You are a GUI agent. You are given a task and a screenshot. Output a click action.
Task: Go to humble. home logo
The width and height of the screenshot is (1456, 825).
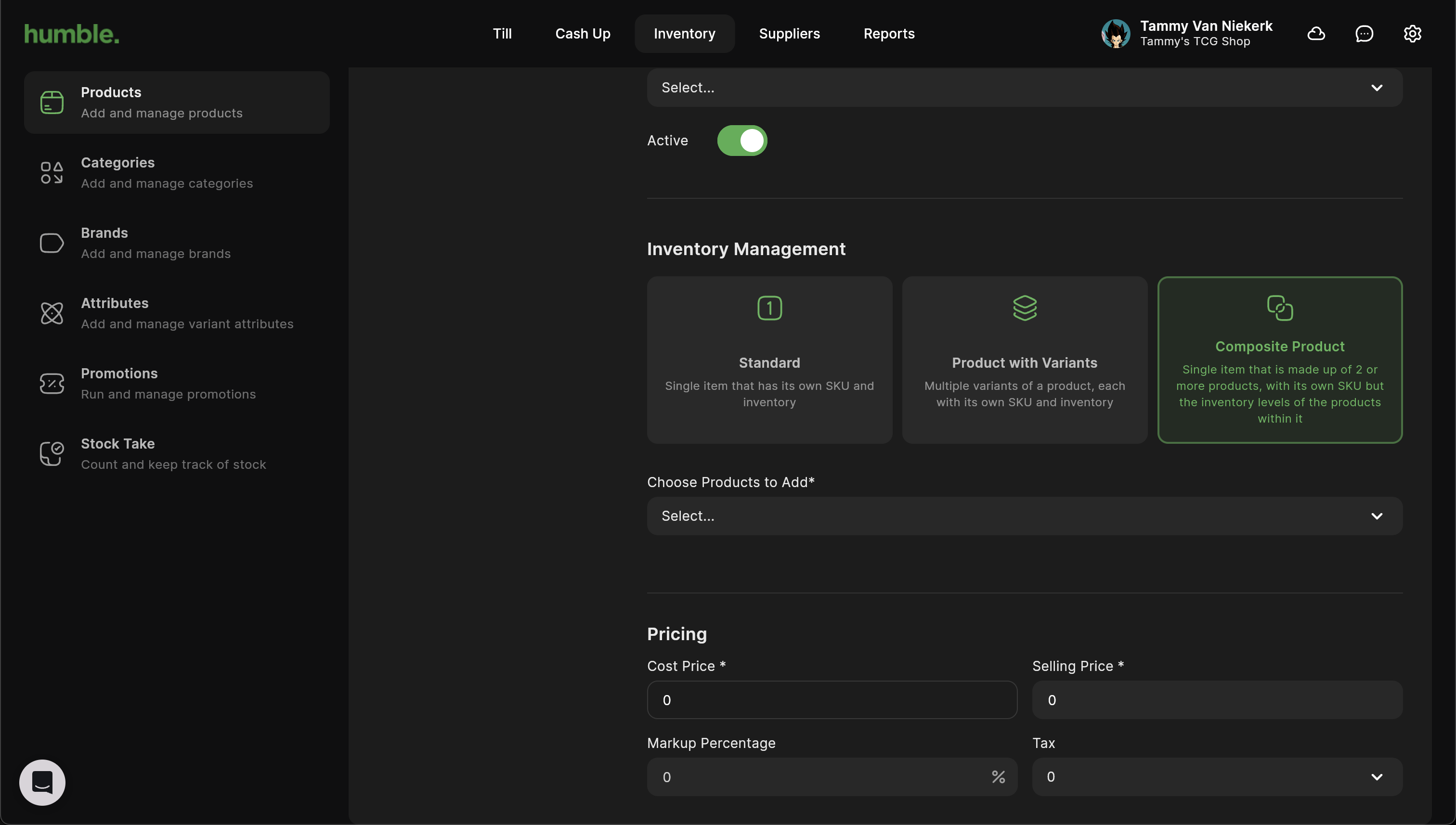(72, 34)
